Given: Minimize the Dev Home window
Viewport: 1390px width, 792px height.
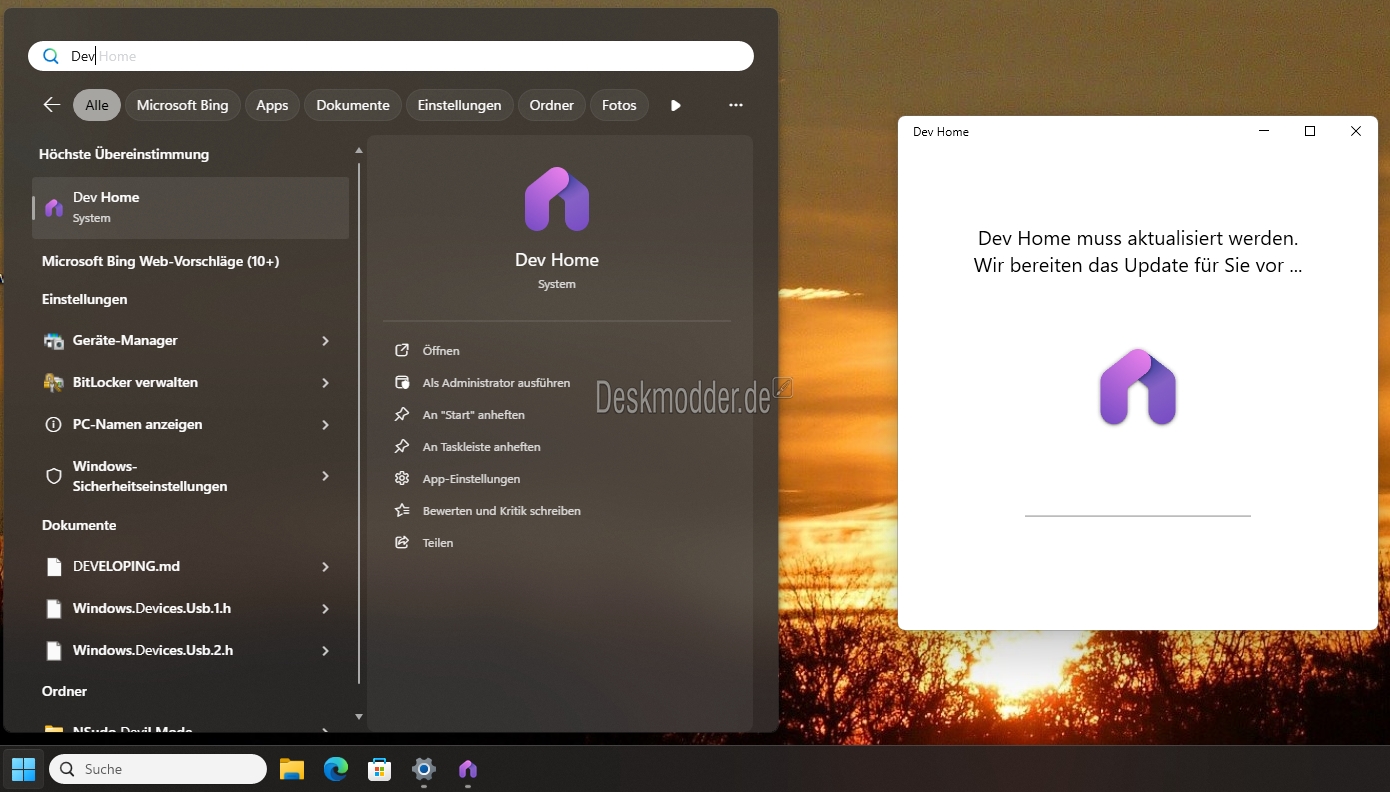Looking at the screenshot, I should 1264,131.
